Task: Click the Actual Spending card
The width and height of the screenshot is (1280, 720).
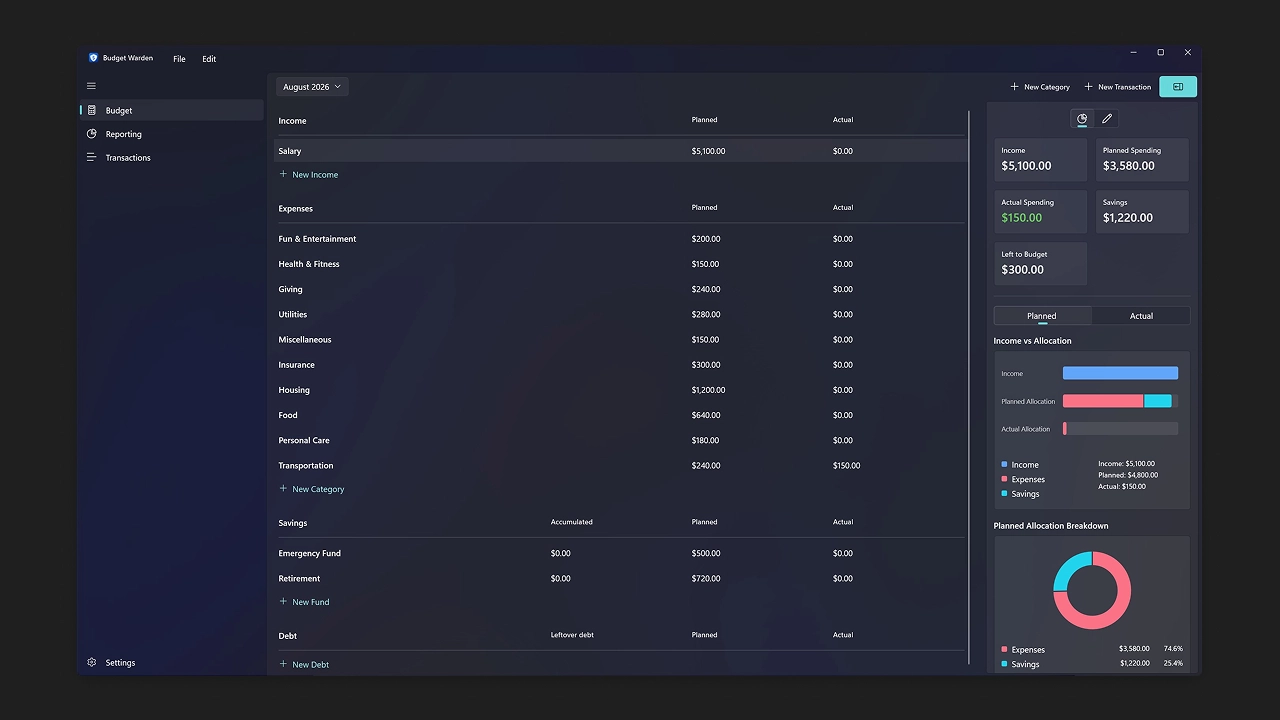Action: point(1041,212)
